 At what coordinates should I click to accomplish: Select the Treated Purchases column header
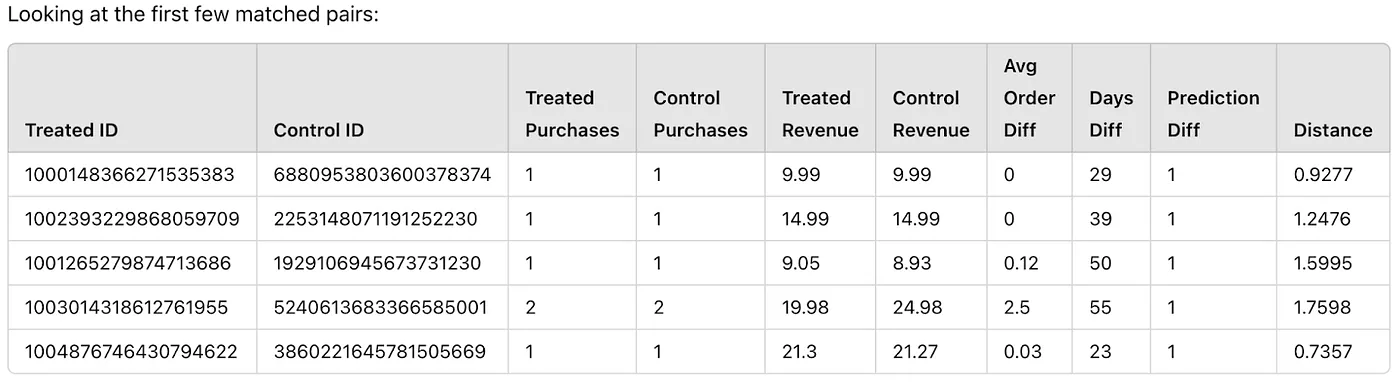[x=572, y=114]
